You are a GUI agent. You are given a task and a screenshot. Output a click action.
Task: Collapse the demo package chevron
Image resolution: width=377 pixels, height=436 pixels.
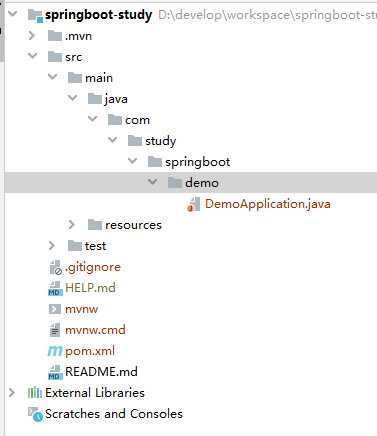point(153,182)
